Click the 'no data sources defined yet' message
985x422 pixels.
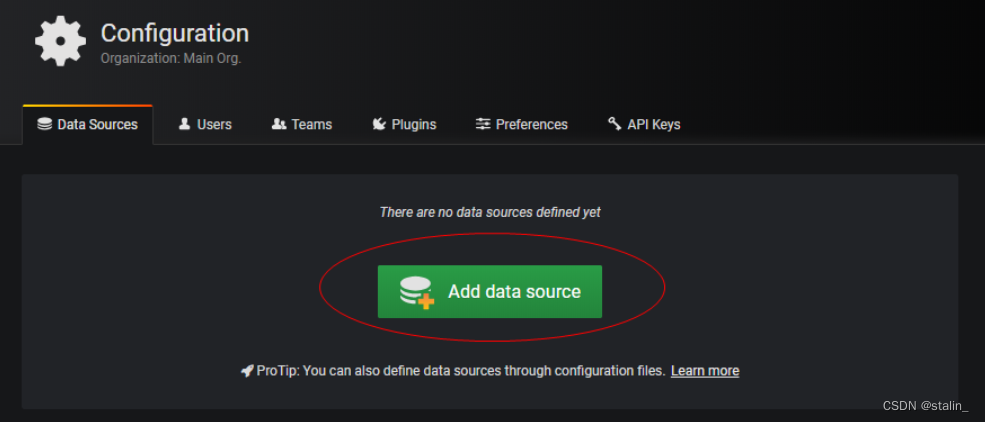click(x=490, y=212)
